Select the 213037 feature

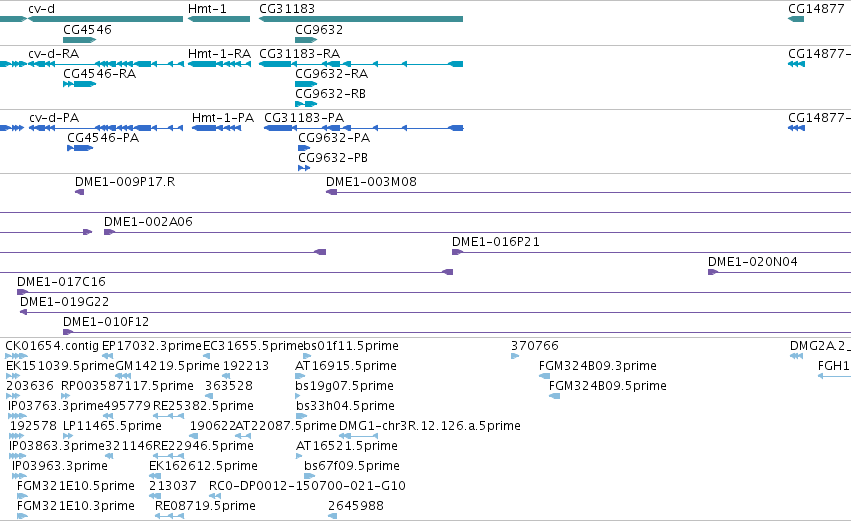[155, 496]
